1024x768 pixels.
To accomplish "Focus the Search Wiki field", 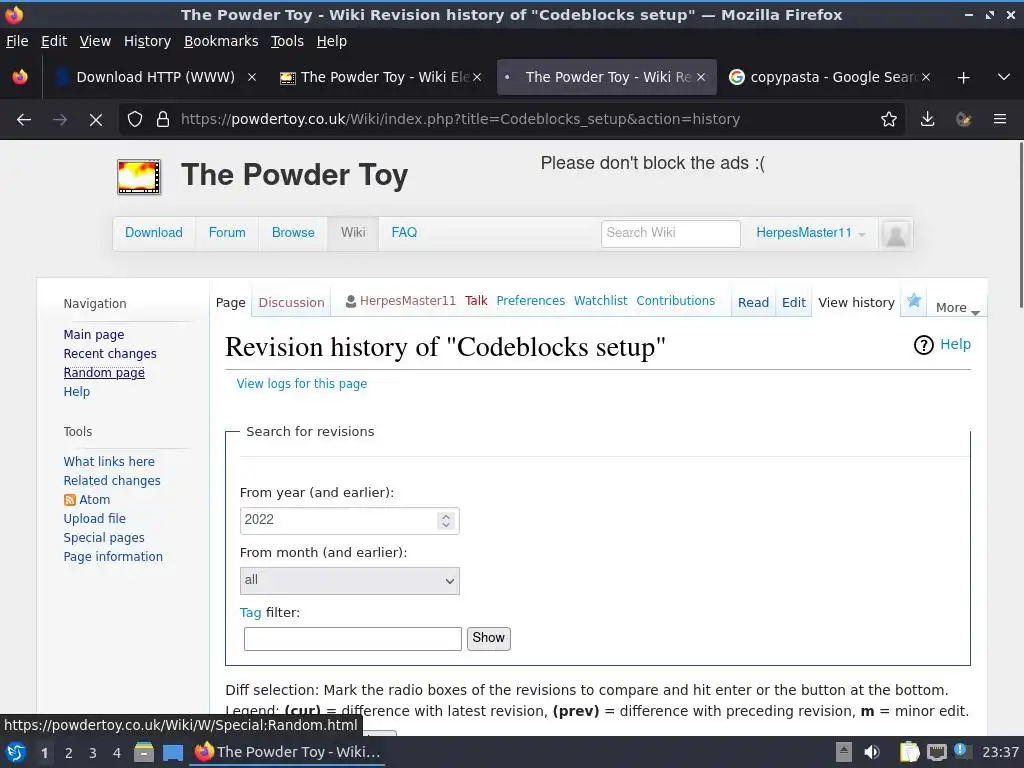I will pos(671,233).
